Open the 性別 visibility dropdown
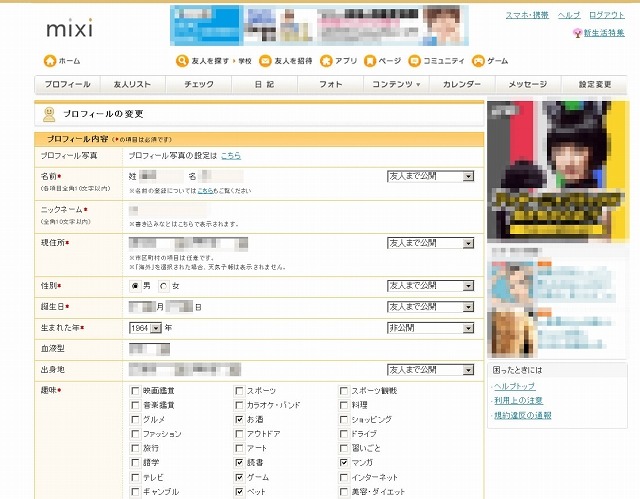Screen dimensions: 640x499 [430, 286]
